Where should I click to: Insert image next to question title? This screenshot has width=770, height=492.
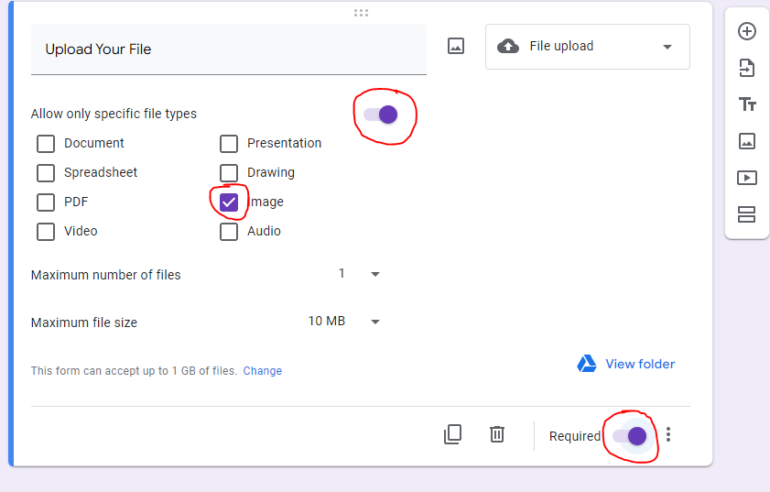456,46
